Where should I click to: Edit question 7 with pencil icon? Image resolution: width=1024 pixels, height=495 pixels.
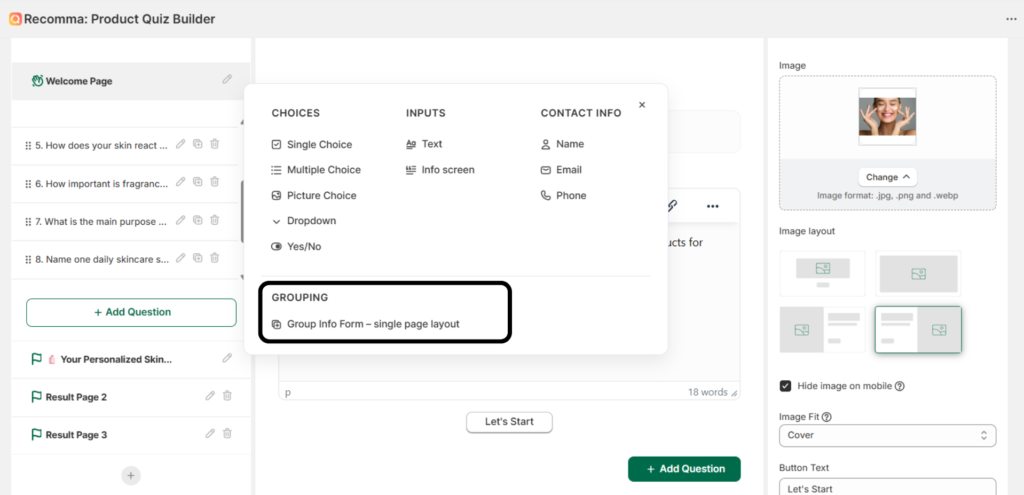tap(181, 220)
